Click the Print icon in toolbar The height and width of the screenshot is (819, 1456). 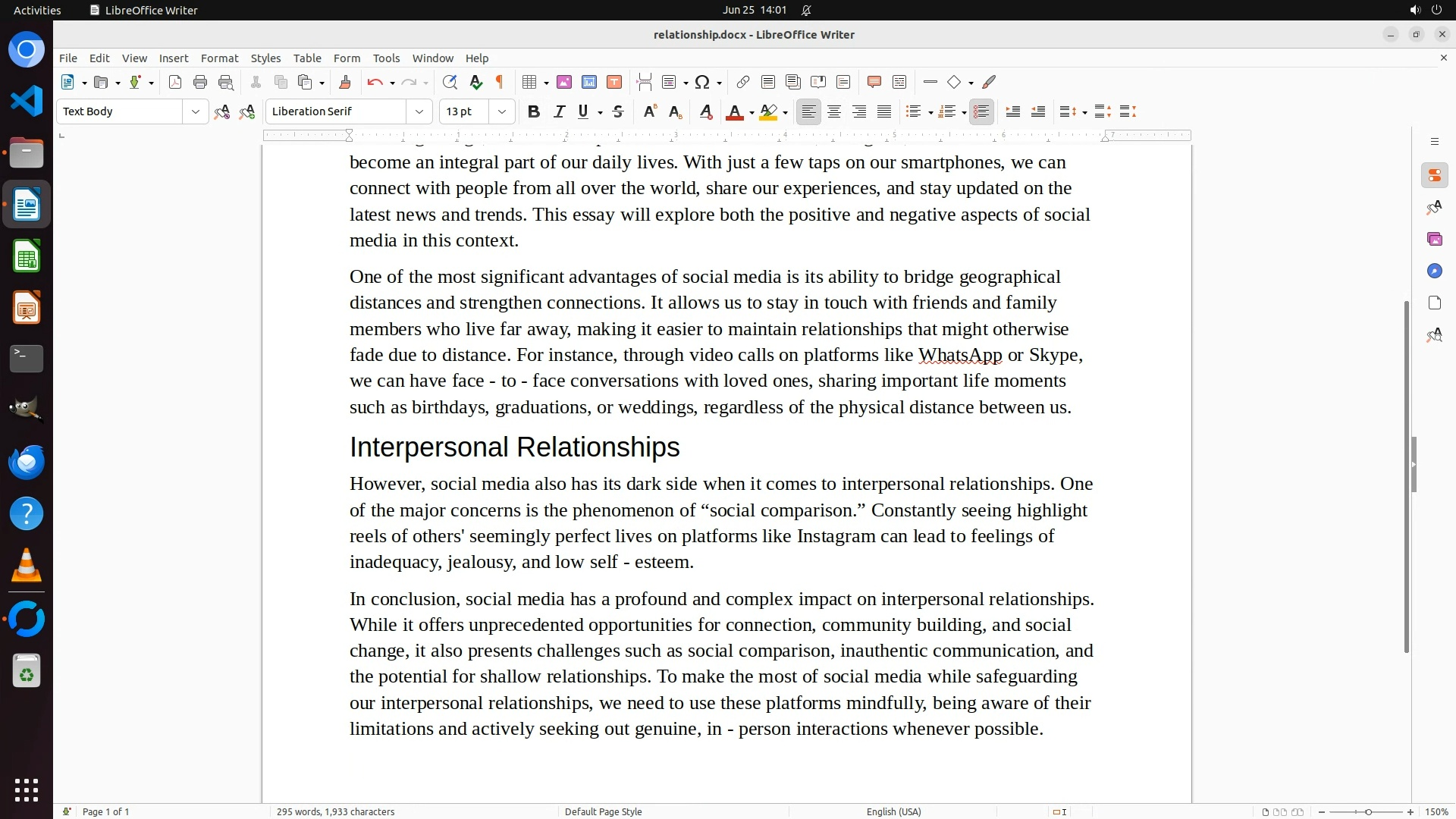(x=200, y=83)
